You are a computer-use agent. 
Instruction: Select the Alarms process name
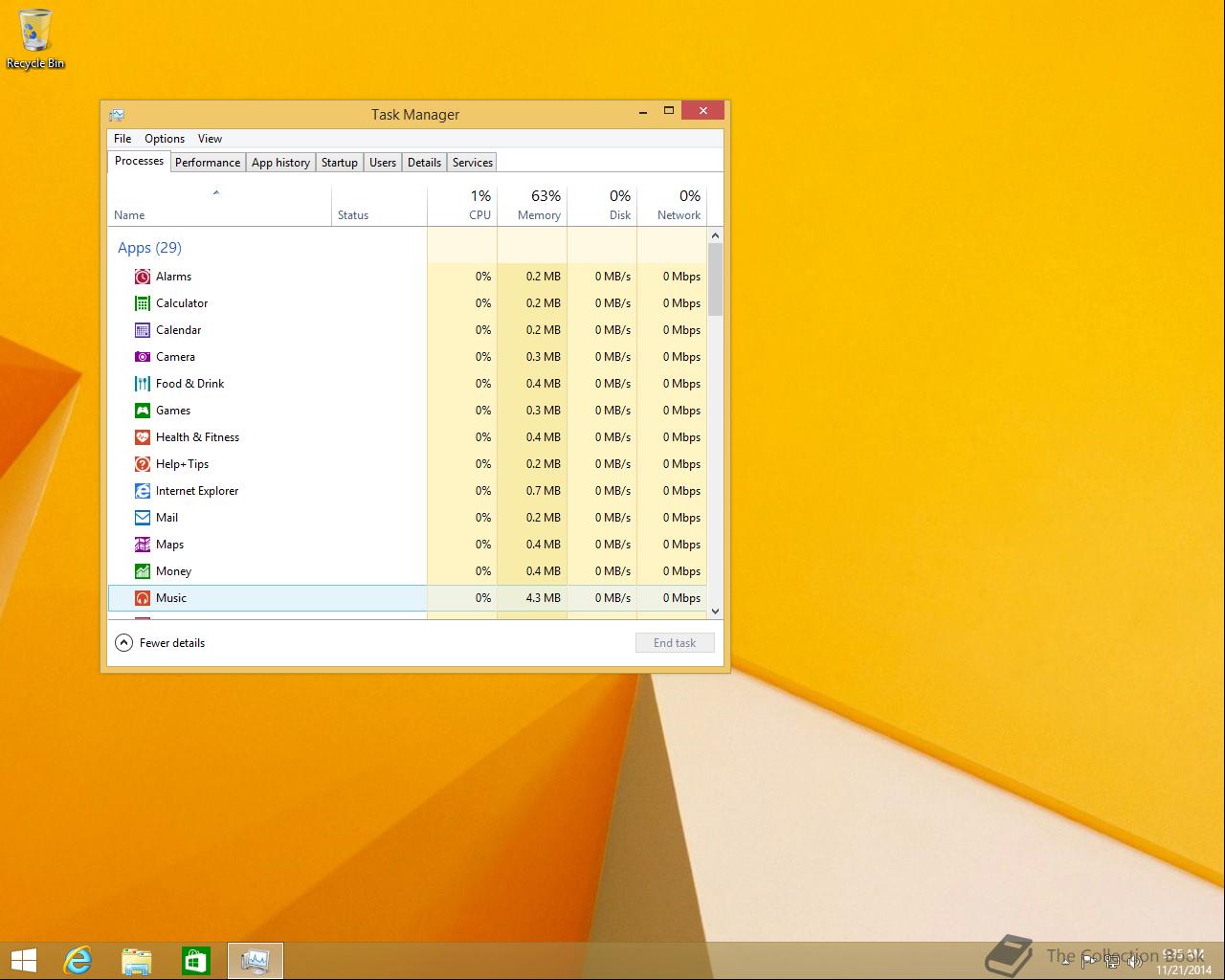tap(174, 277)
